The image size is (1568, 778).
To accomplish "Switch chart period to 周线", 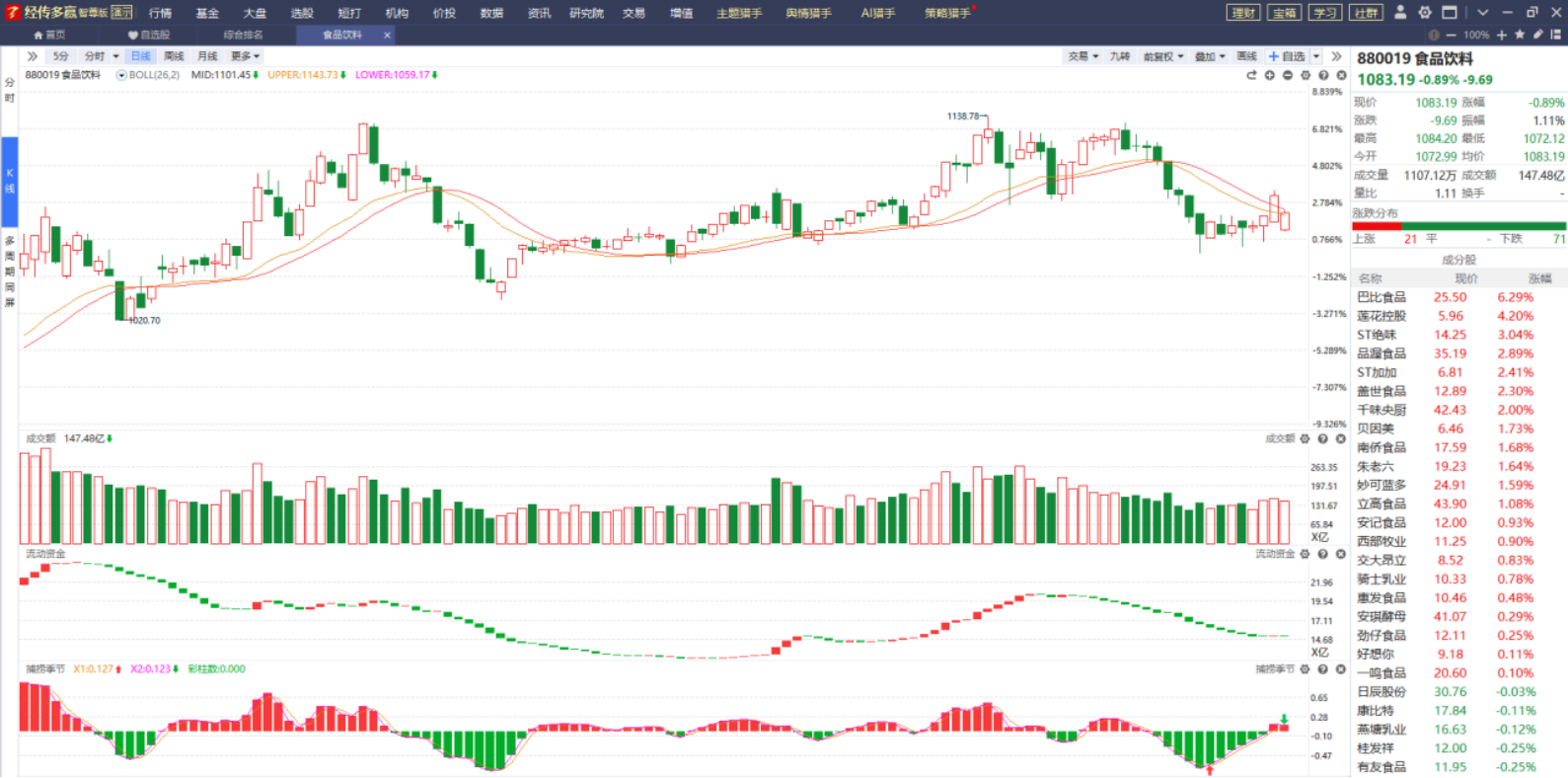I will pos(174,56).
